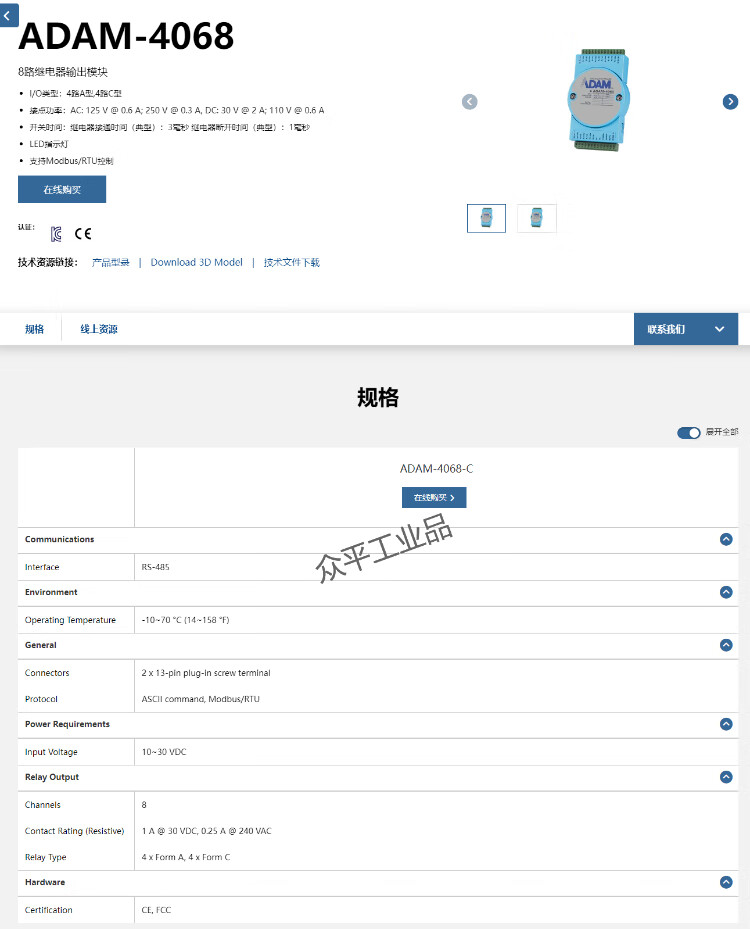The width and height of the screenshot is (750, 929).
Task: Collapse the Power Requirements section
Action: tap(726, 724)
